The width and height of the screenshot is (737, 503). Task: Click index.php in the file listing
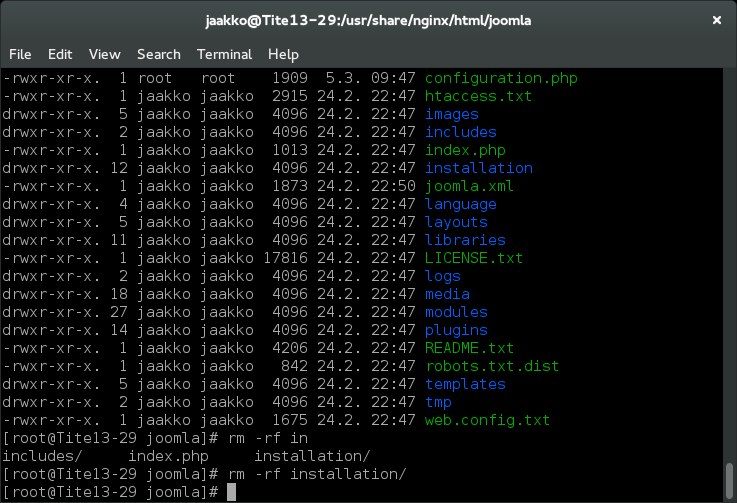[x=465, y=150]
